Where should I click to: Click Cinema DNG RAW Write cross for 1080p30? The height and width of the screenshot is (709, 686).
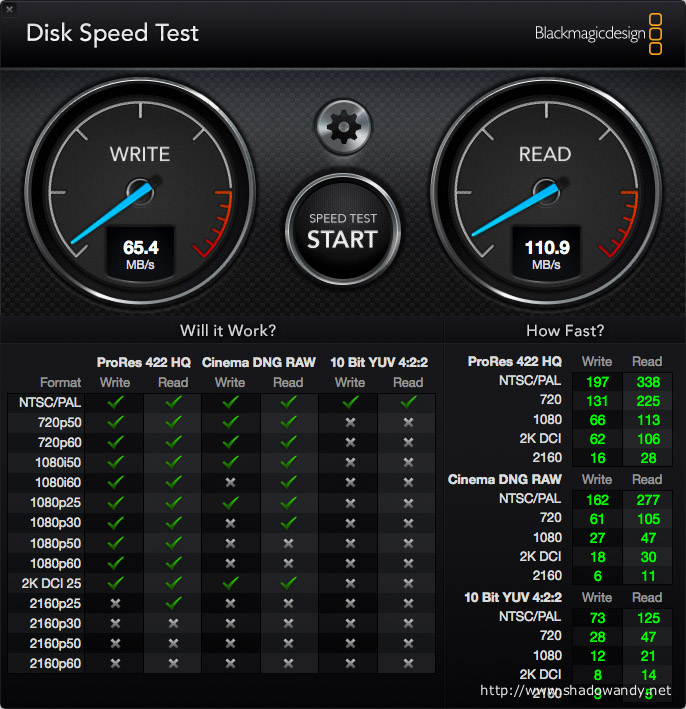click(x=230, y=523)
